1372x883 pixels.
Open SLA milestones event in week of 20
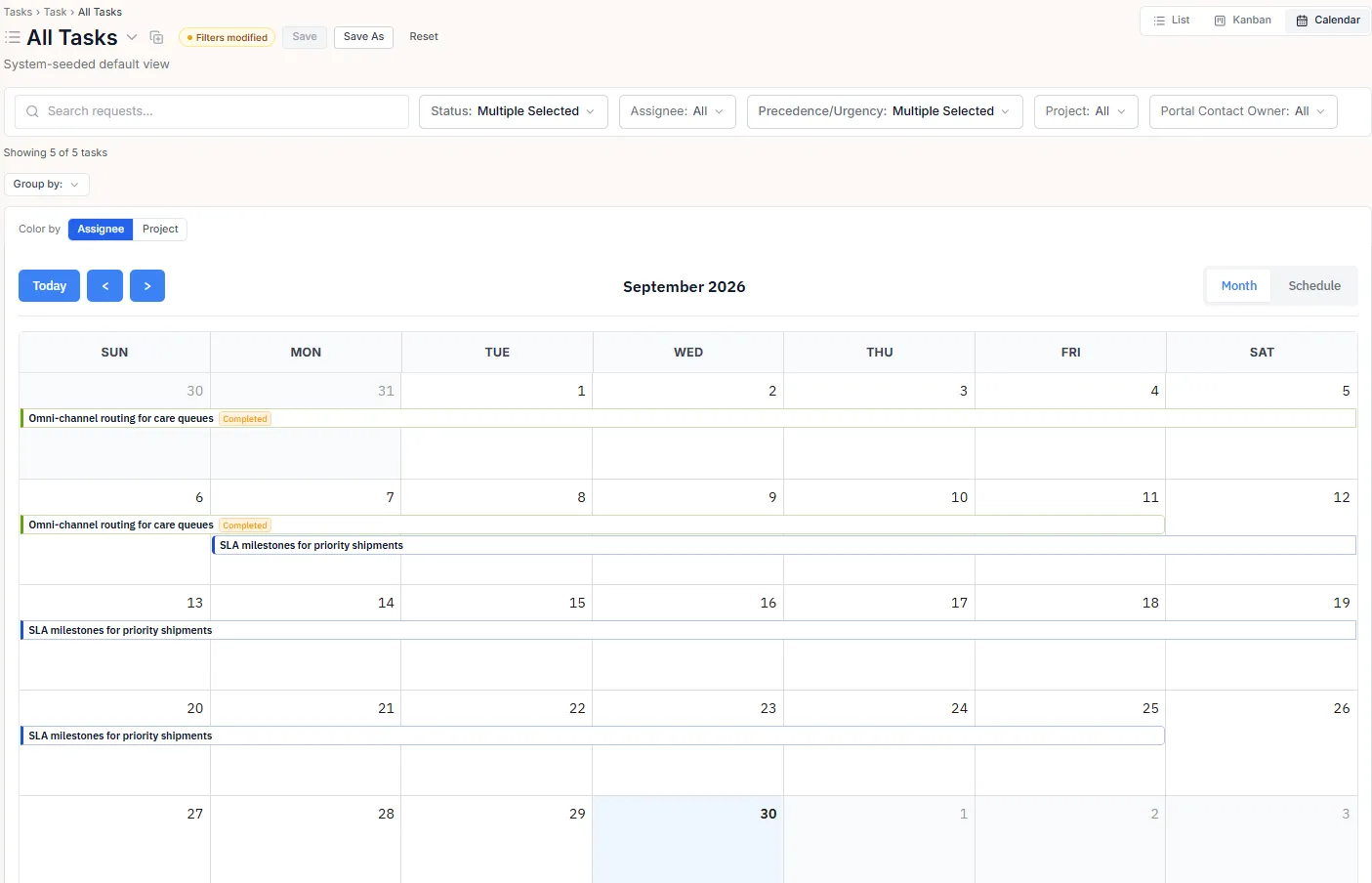pyautogui.click(x=593, y=736)
